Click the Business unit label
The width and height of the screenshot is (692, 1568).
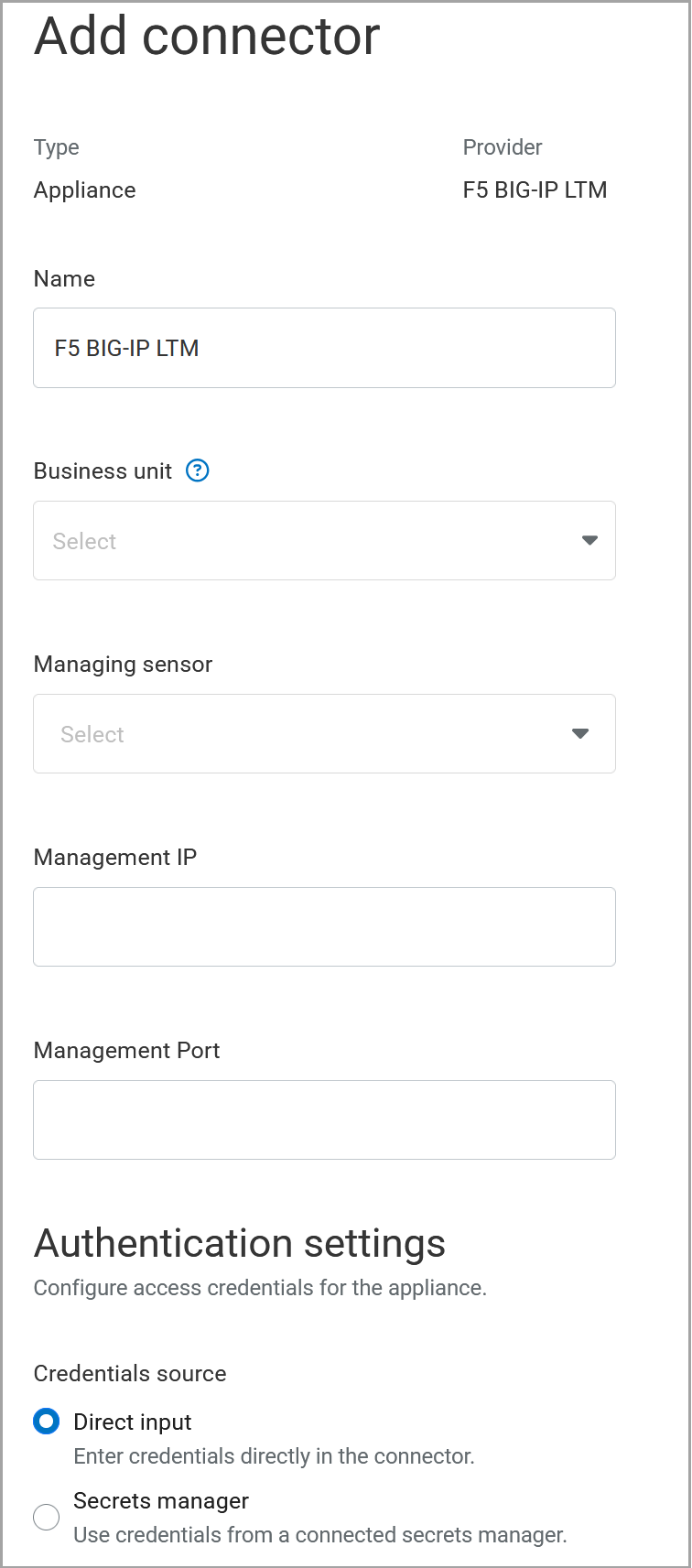pos(103,471)
